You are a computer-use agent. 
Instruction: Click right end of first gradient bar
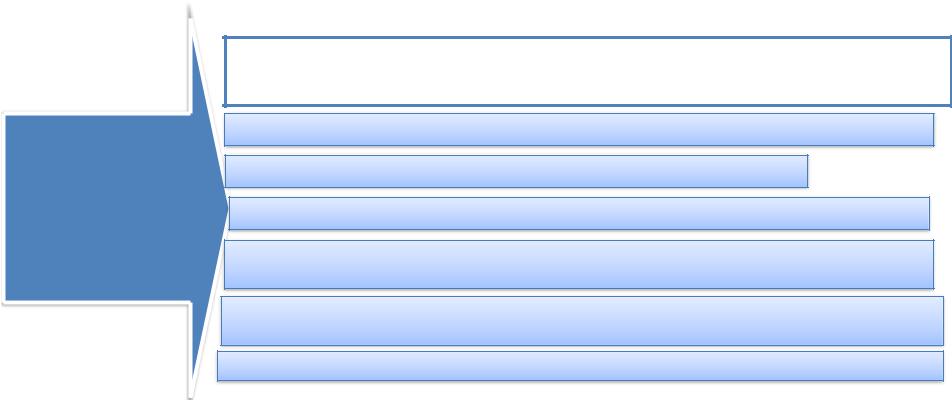pos(927,129)
